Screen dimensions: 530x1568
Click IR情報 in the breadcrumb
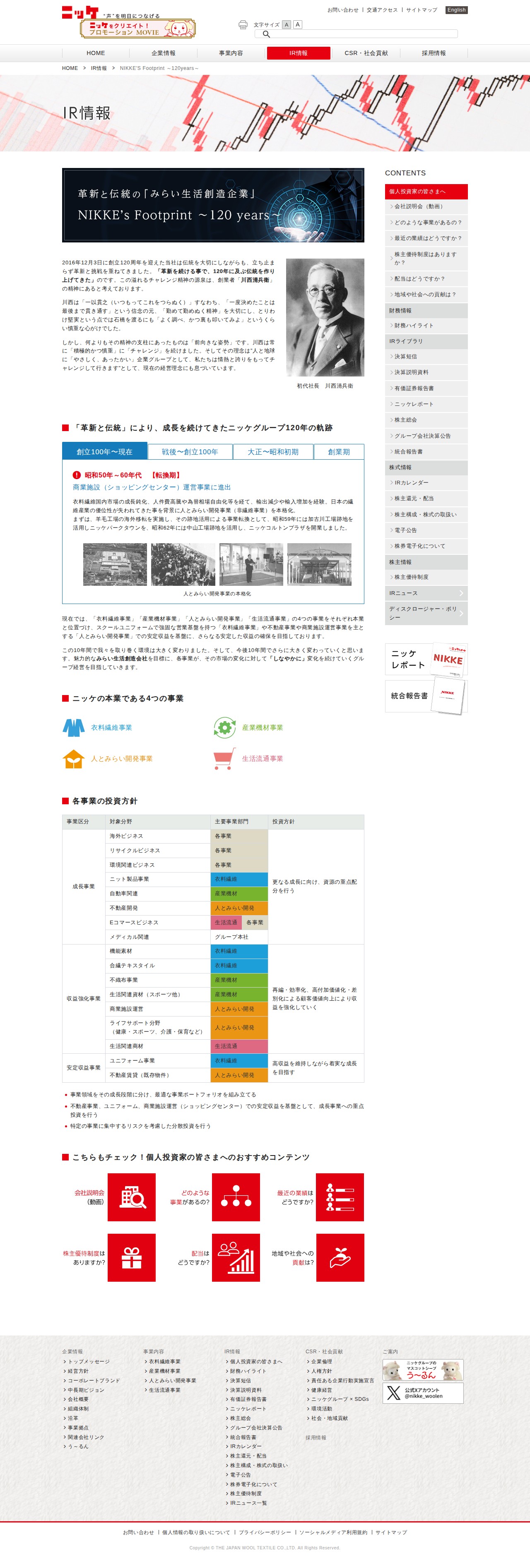(99, 68)
